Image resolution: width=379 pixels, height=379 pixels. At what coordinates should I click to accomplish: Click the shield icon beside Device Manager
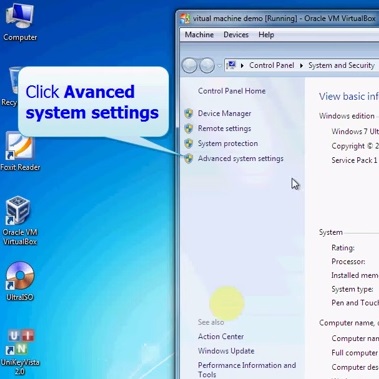189,114
